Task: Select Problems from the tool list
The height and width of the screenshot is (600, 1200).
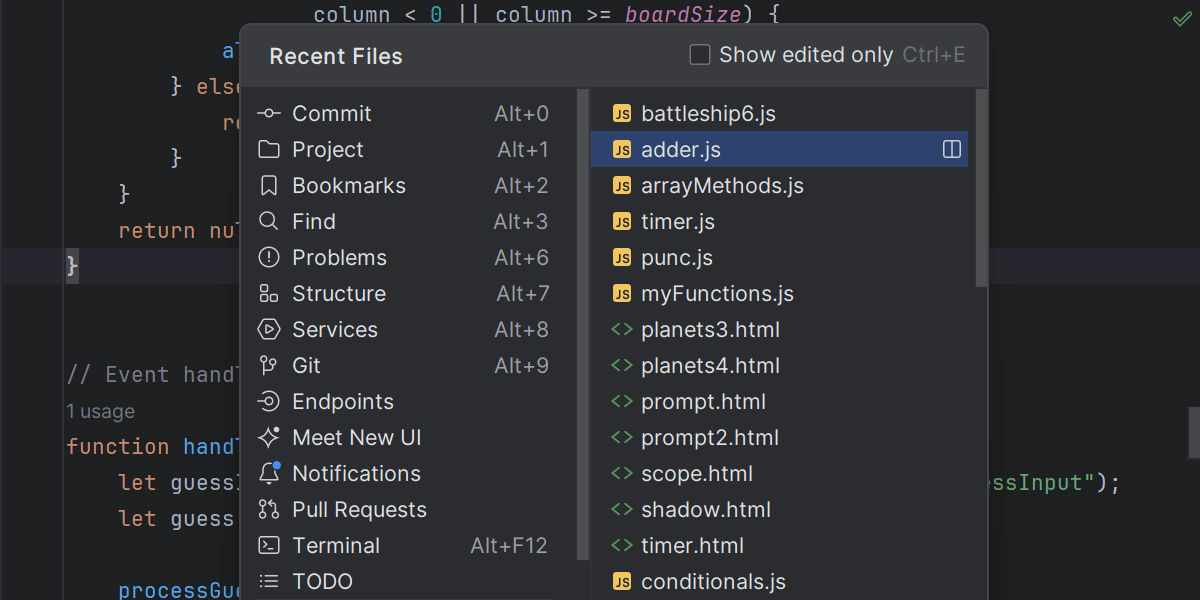Action: 339,258
